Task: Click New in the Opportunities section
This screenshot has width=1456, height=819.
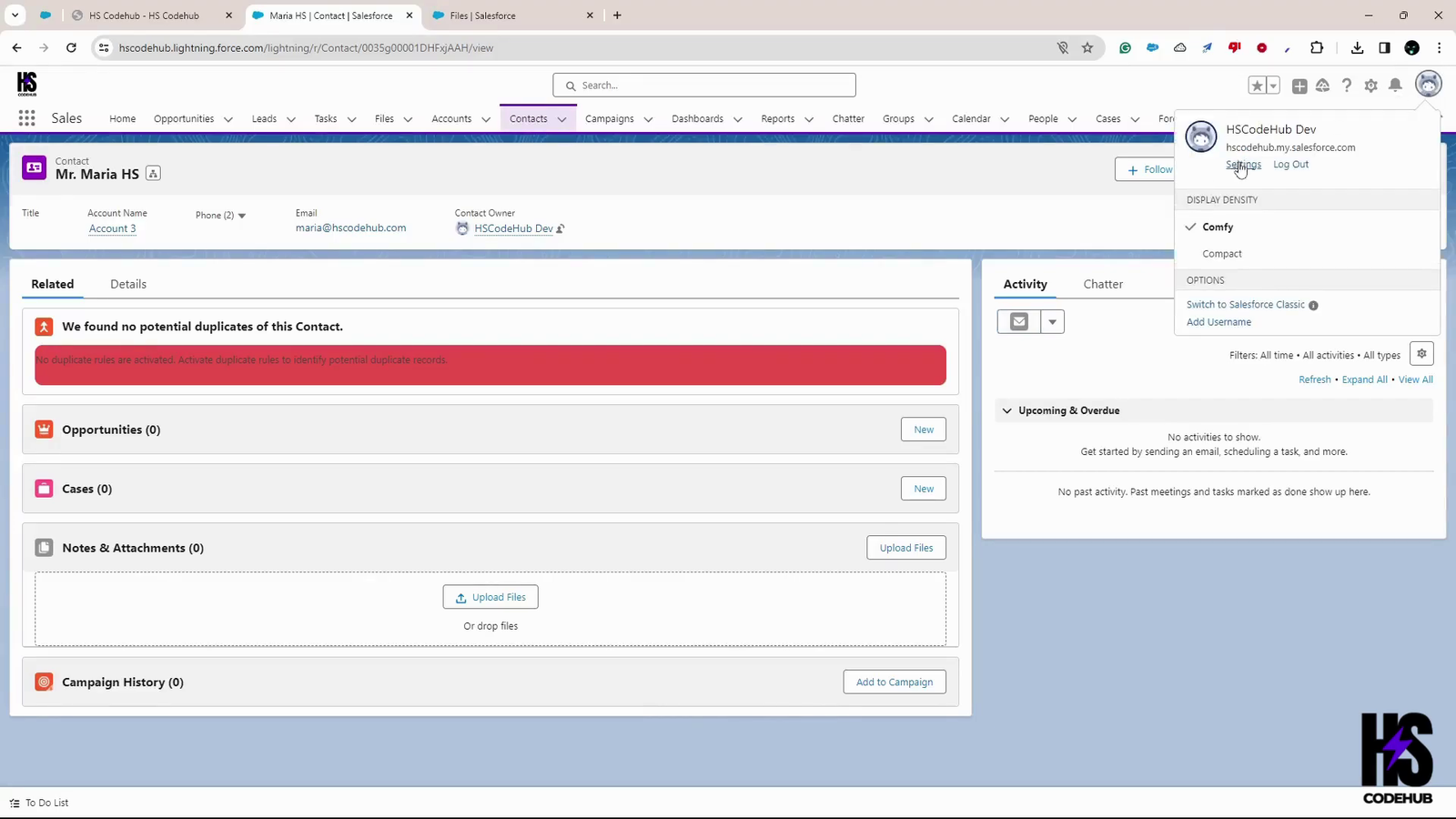Action: pos(924,430)
